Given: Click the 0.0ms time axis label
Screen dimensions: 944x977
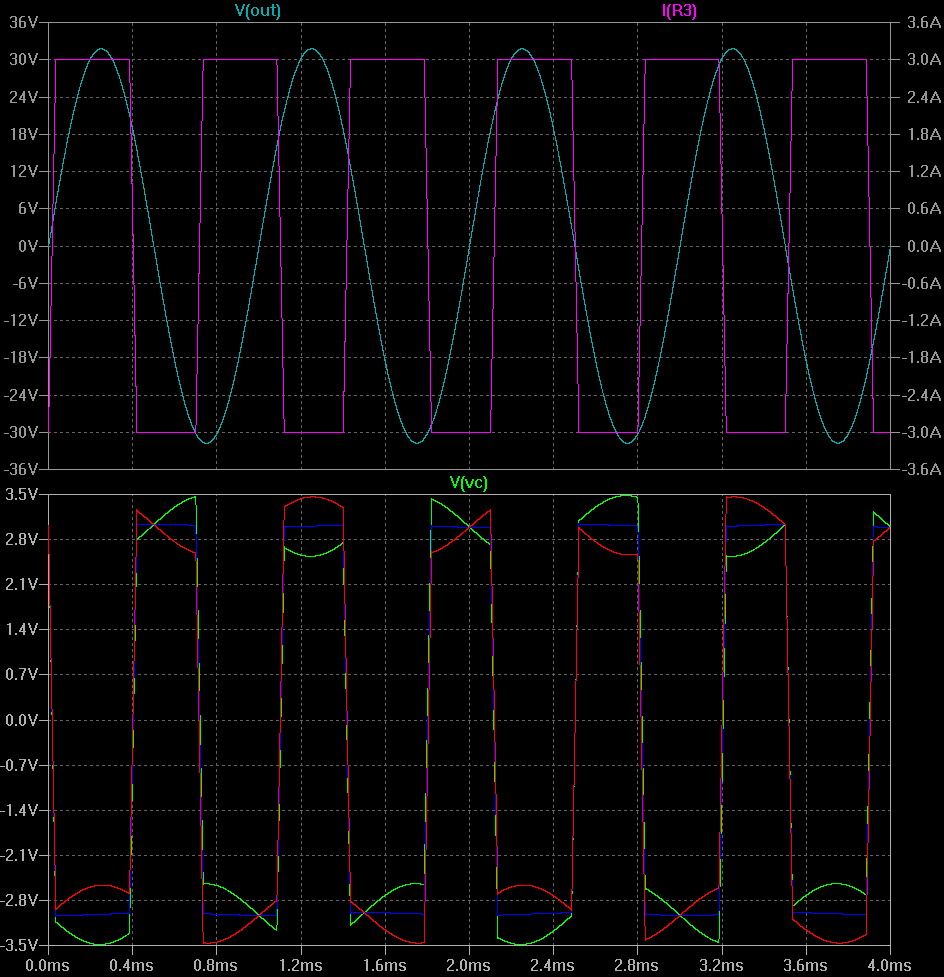Looking at the screenshot, I should pyautogui.click(x=47, y=966).
